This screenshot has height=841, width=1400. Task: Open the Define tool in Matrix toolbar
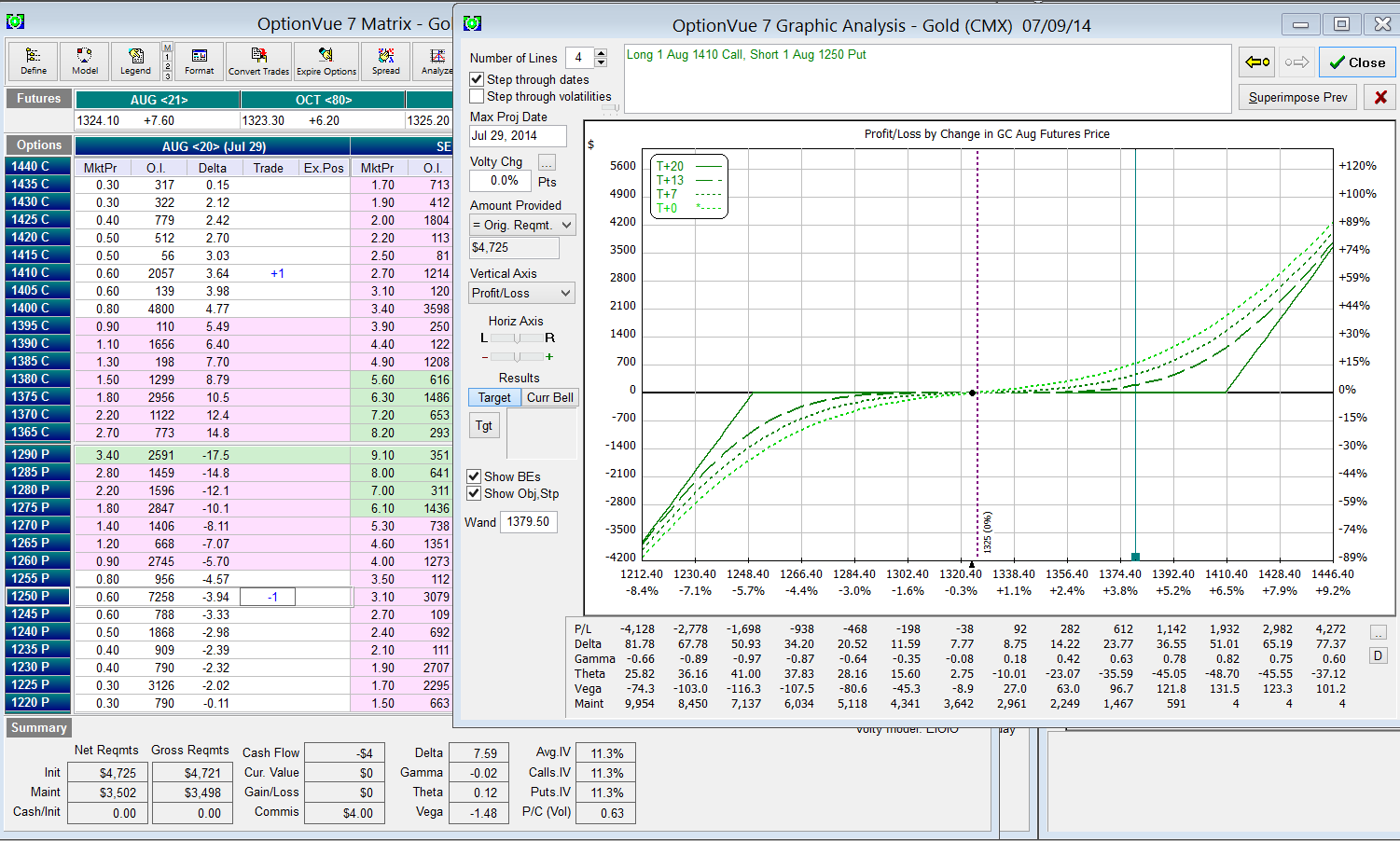[34, 62]
